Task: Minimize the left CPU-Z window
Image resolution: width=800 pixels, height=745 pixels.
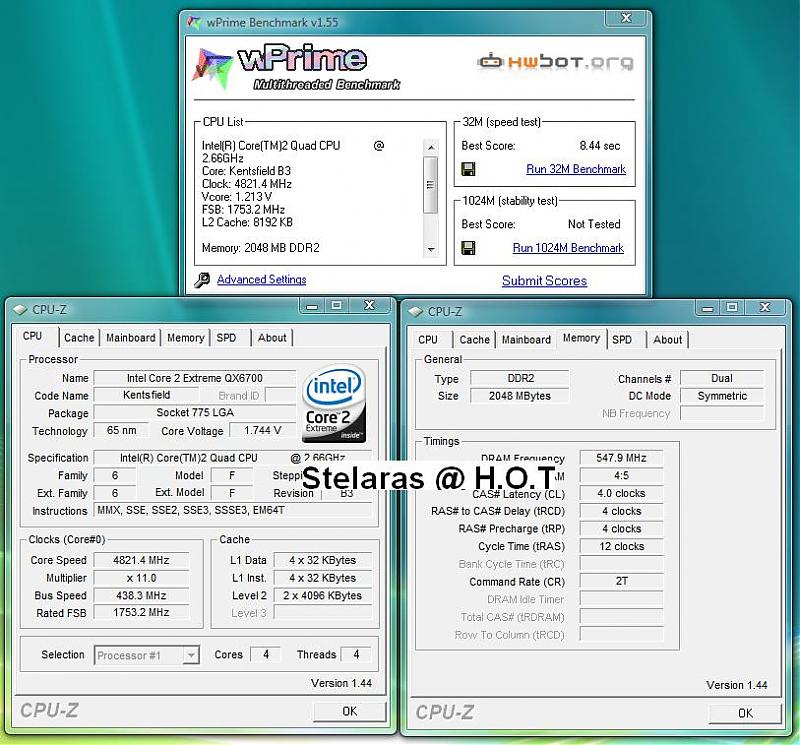Action: [312, 306]
